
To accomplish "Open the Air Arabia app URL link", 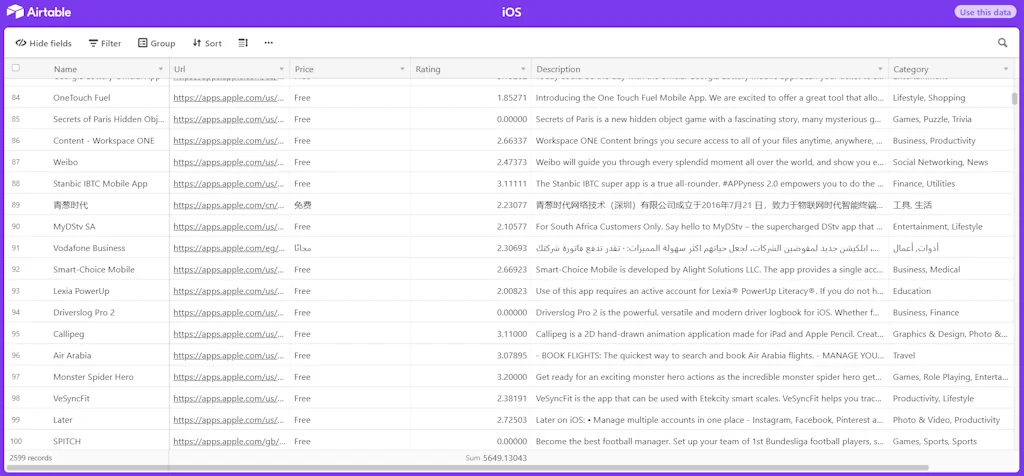I will [229, 355].
